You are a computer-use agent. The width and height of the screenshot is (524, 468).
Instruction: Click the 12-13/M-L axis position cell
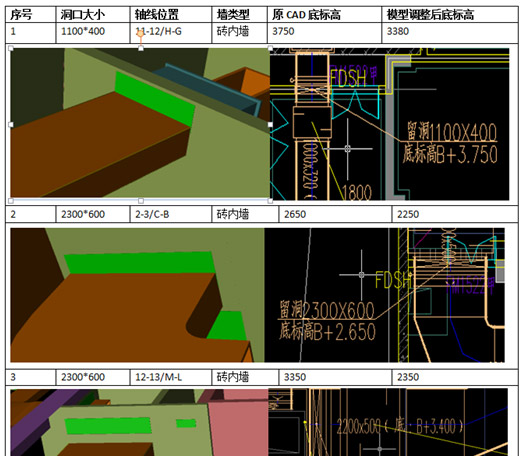171,377
